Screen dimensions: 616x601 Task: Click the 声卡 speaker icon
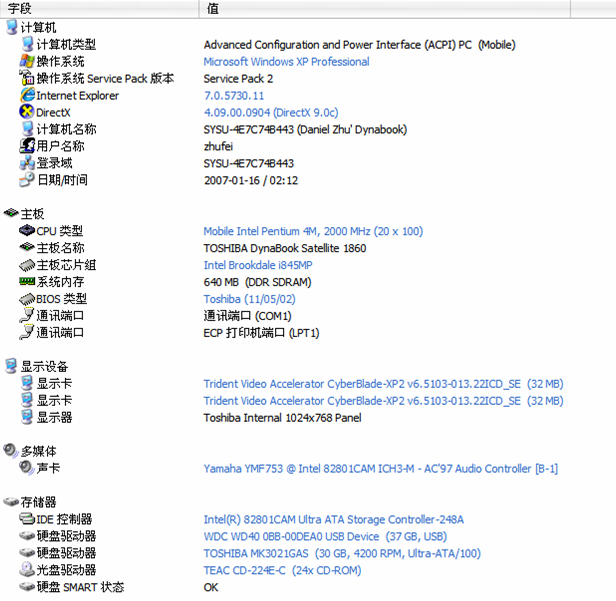[x=27, y=467]
